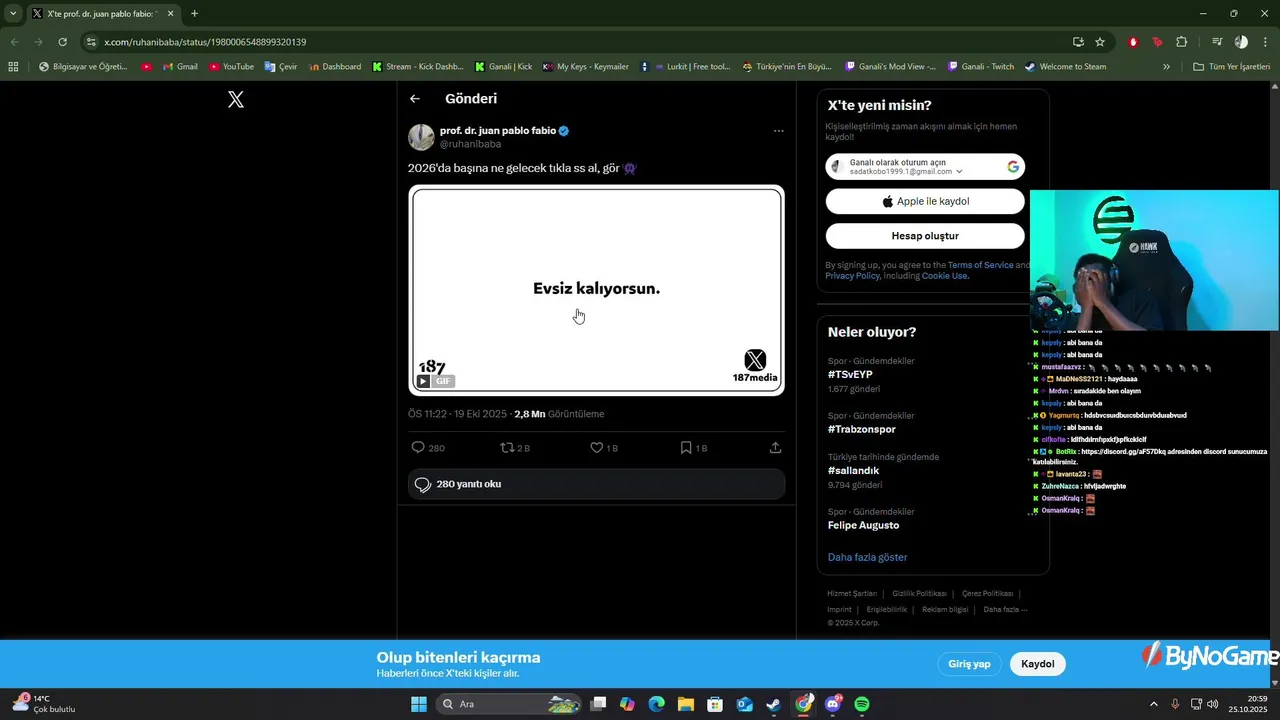The height and width of the screenshot is (720, 1280).
Task: Open the ruhanibaba profile avatar
Action: (x=421, y=137)
